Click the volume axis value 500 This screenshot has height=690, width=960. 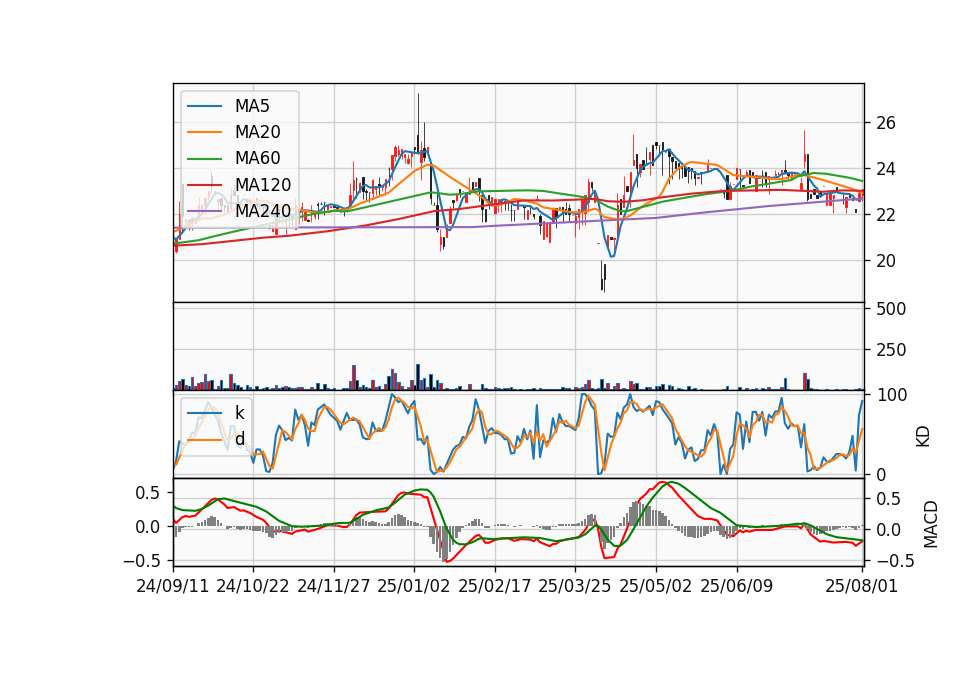pyautogui.click(x=891, y=309)
